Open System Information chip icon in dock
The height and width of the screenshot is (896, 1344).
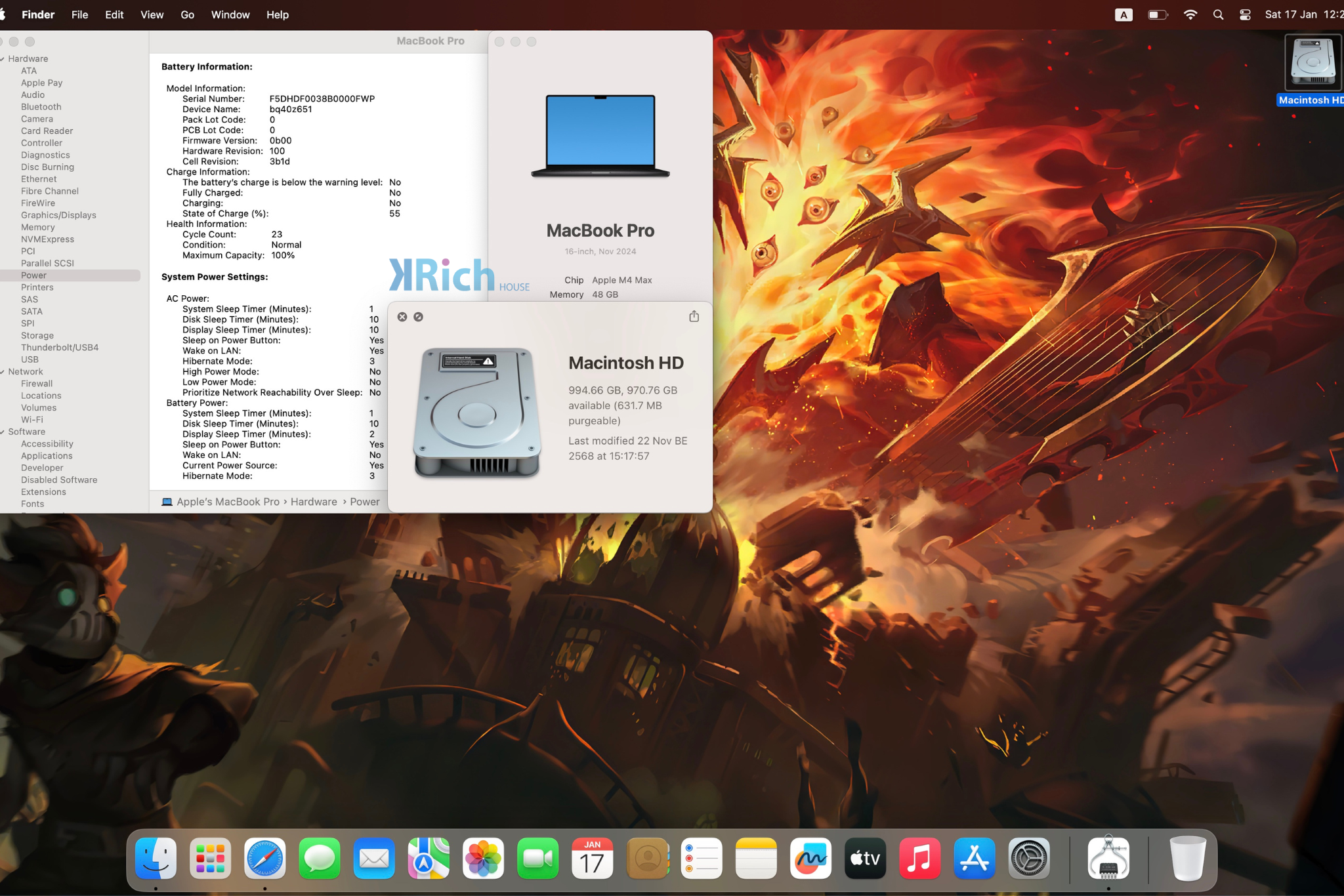1108,858
